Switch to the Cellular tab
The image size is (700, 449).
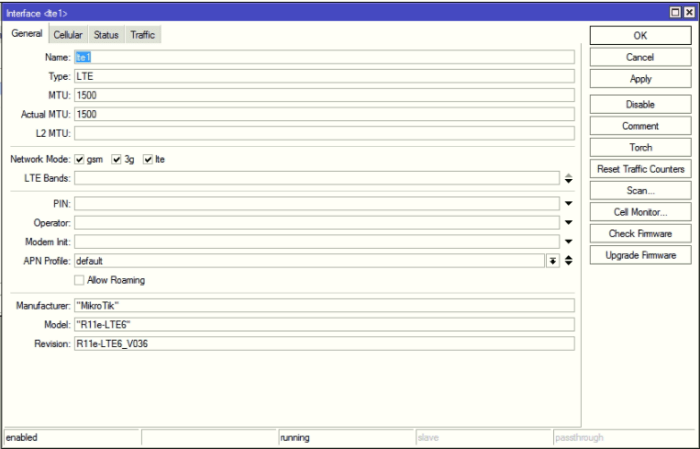68,35
